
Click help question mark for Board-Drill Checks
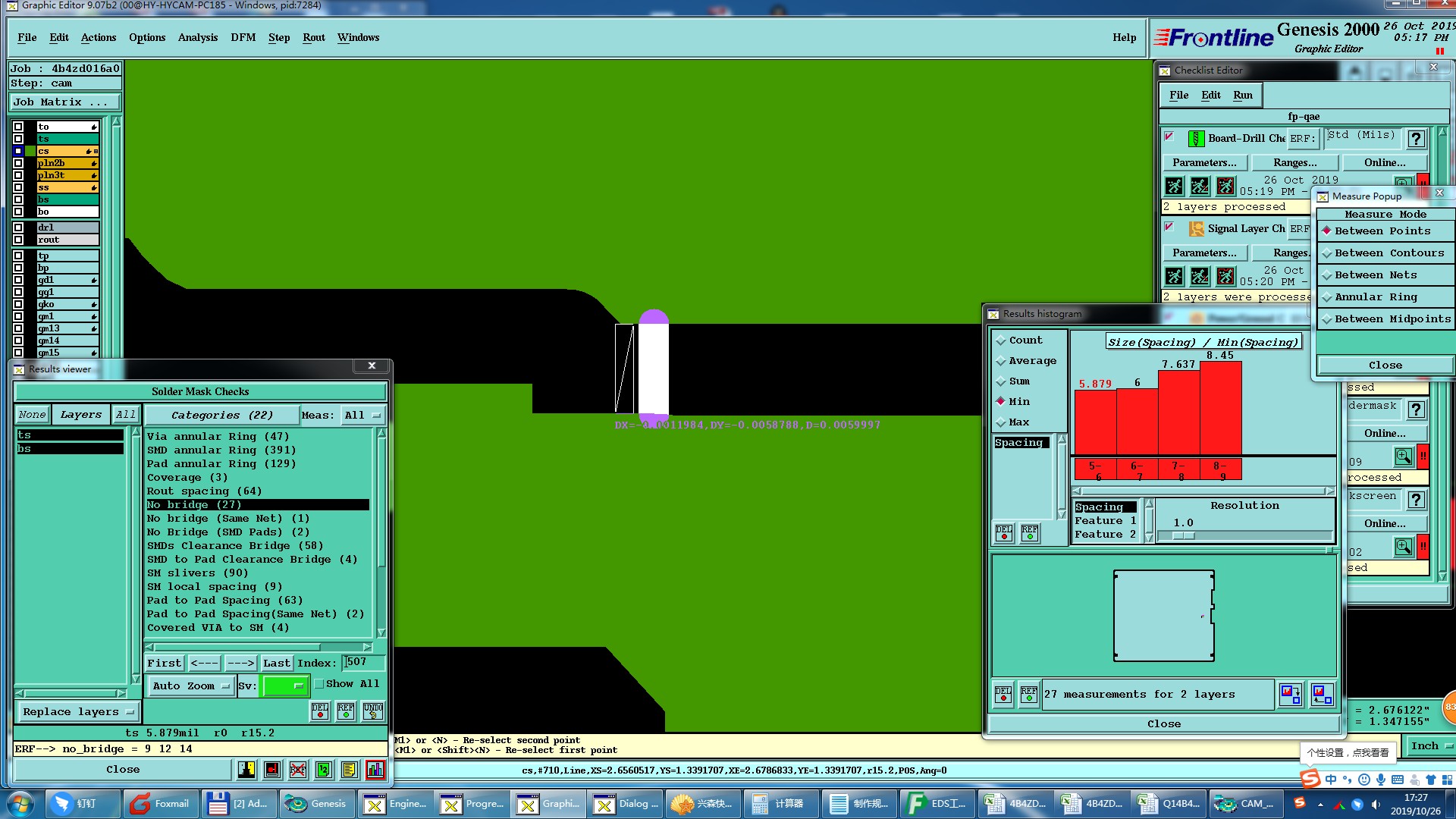(x=1416, y=139)
